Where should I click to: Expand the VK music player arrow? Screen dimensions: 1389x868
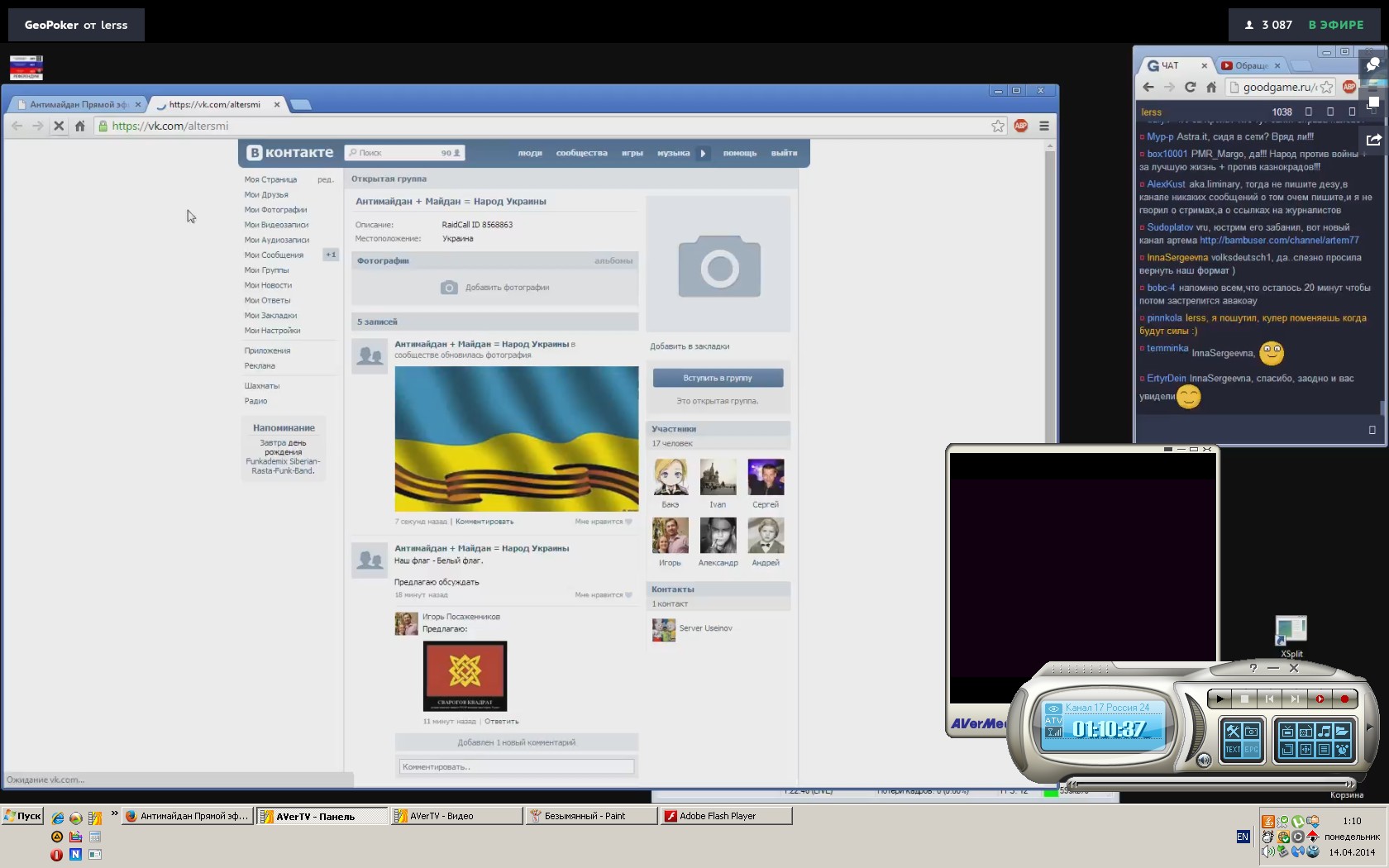pyautogui.click(x=703, y=153)
